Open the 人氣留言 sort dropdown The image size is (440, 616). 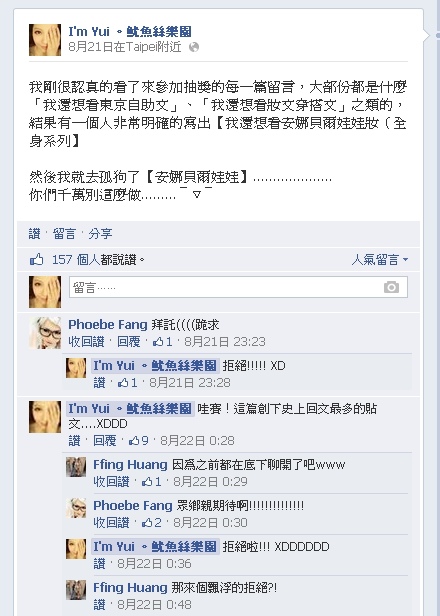point(380,260)
